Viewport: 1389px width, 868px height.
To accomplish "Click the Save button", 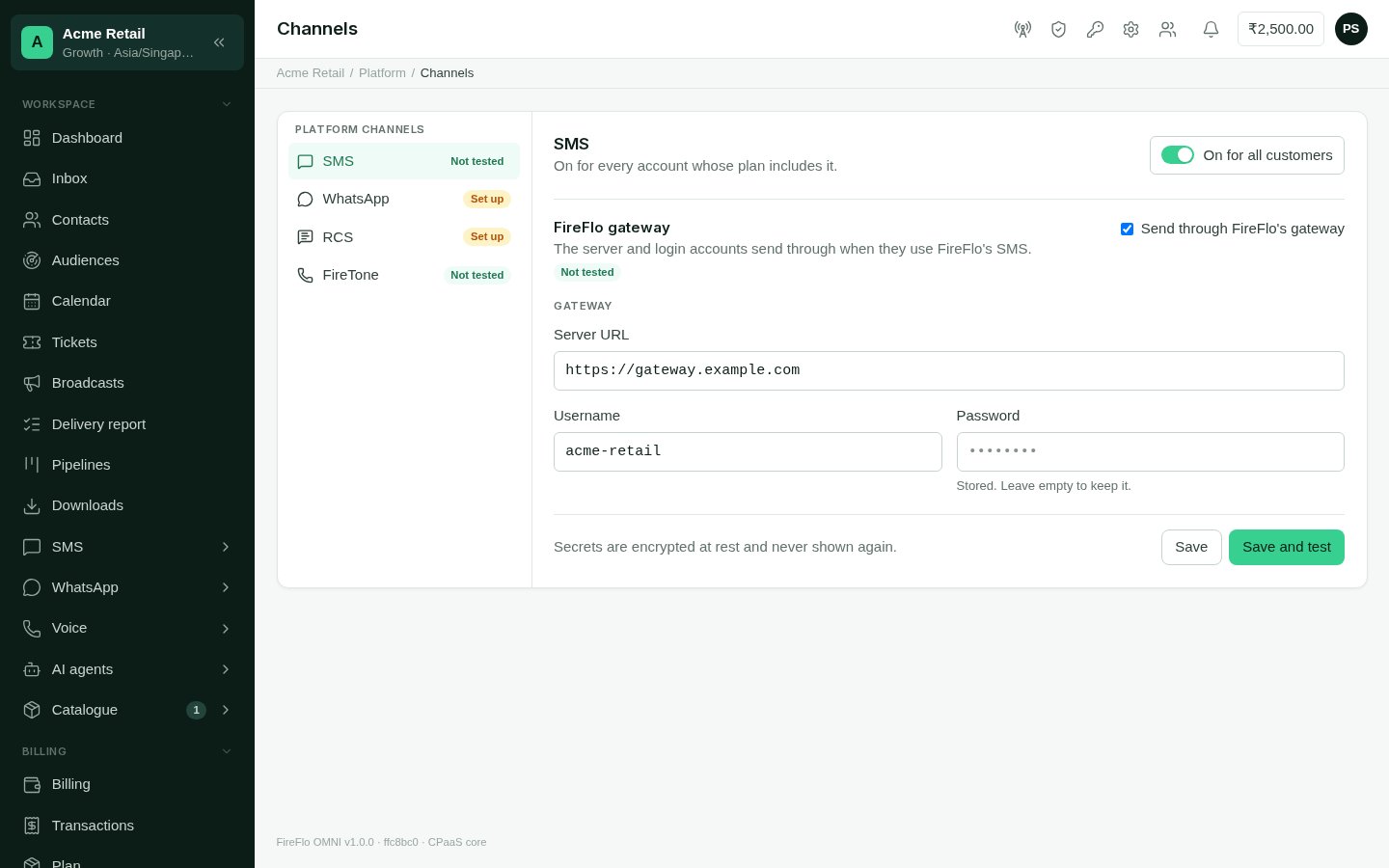I will [1191, 547].
